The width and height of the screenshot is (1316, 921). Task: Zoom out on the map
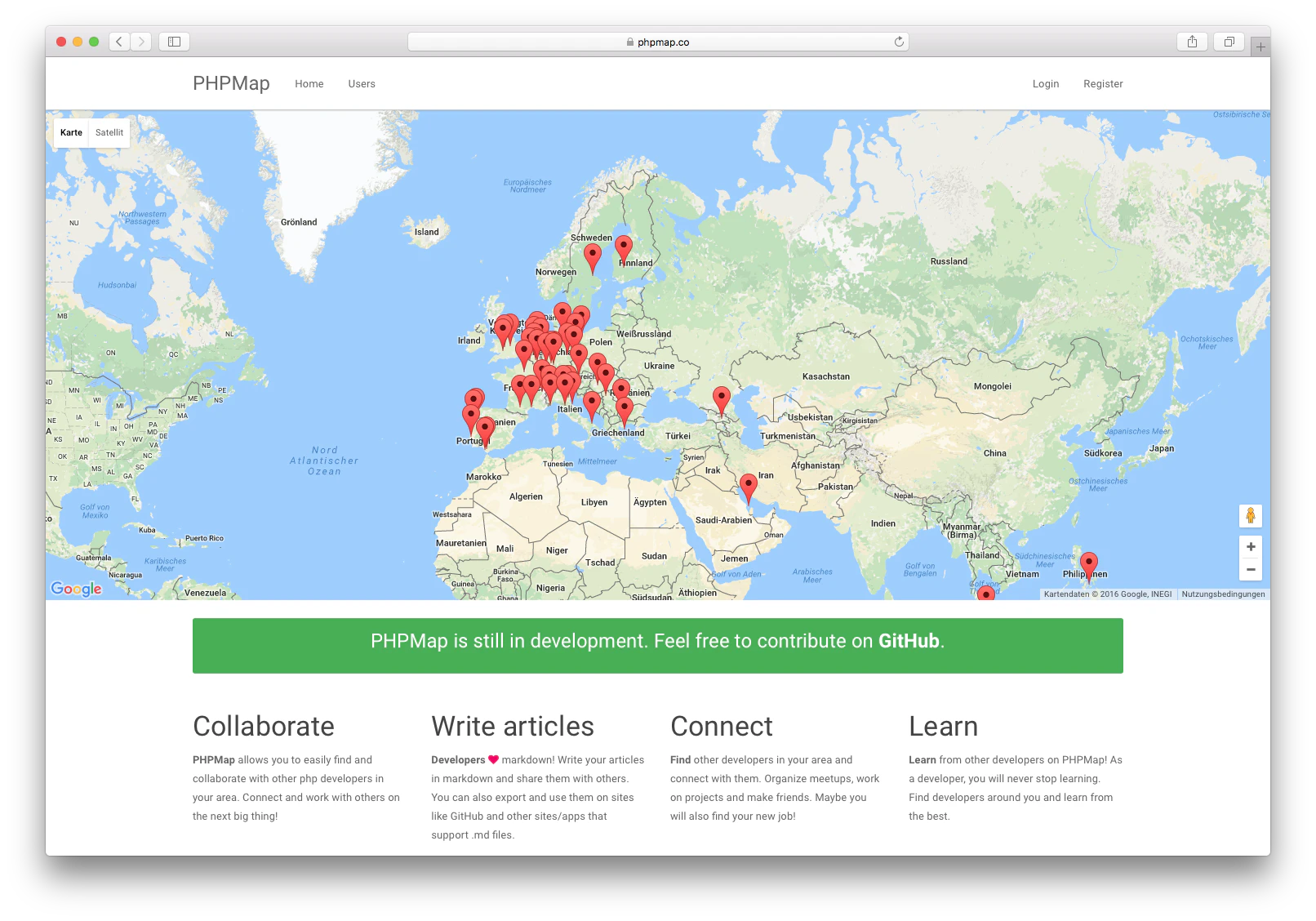point(1251,570)
